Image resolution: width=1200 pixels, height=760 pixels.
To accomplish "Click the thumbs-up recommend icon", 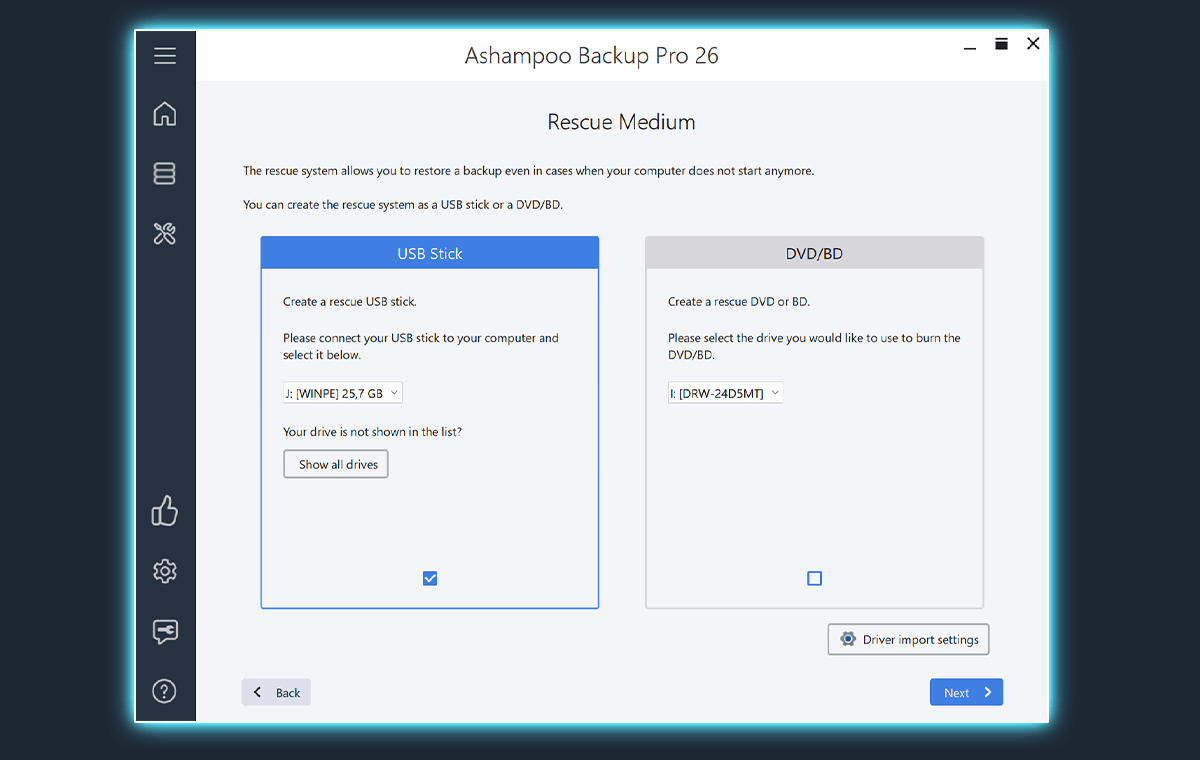I will click(x=165, y=512).
